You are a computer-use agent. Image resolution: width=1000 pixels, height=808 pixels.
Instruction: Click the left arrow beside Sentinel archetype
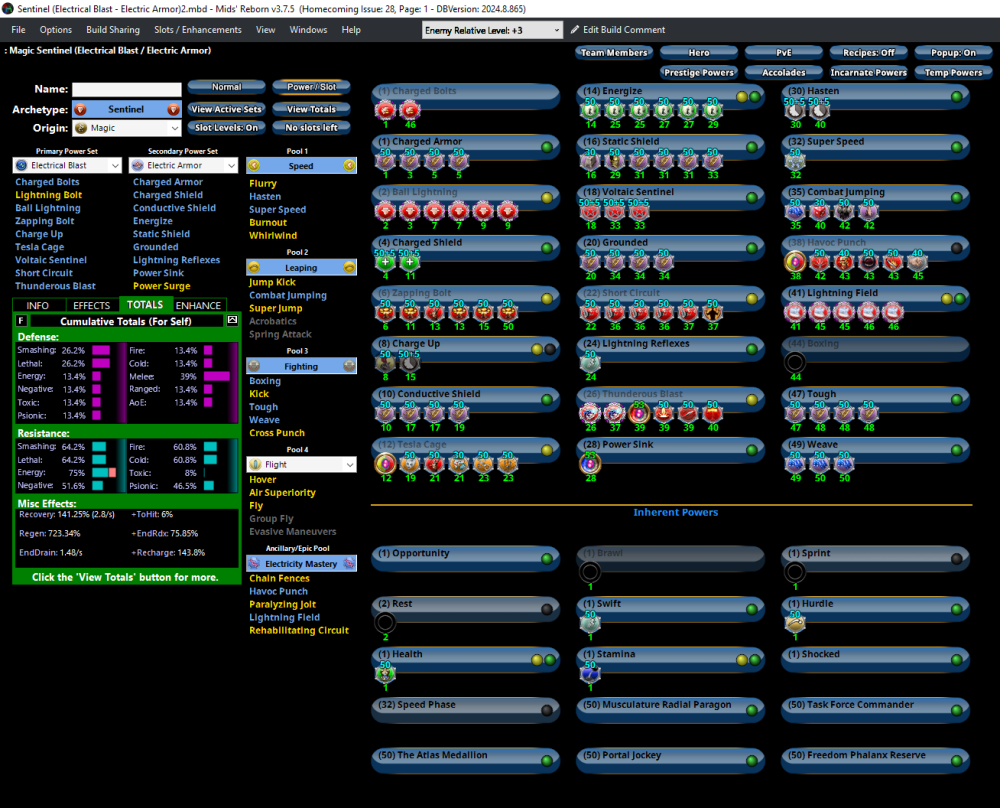(x=81, y=109)
